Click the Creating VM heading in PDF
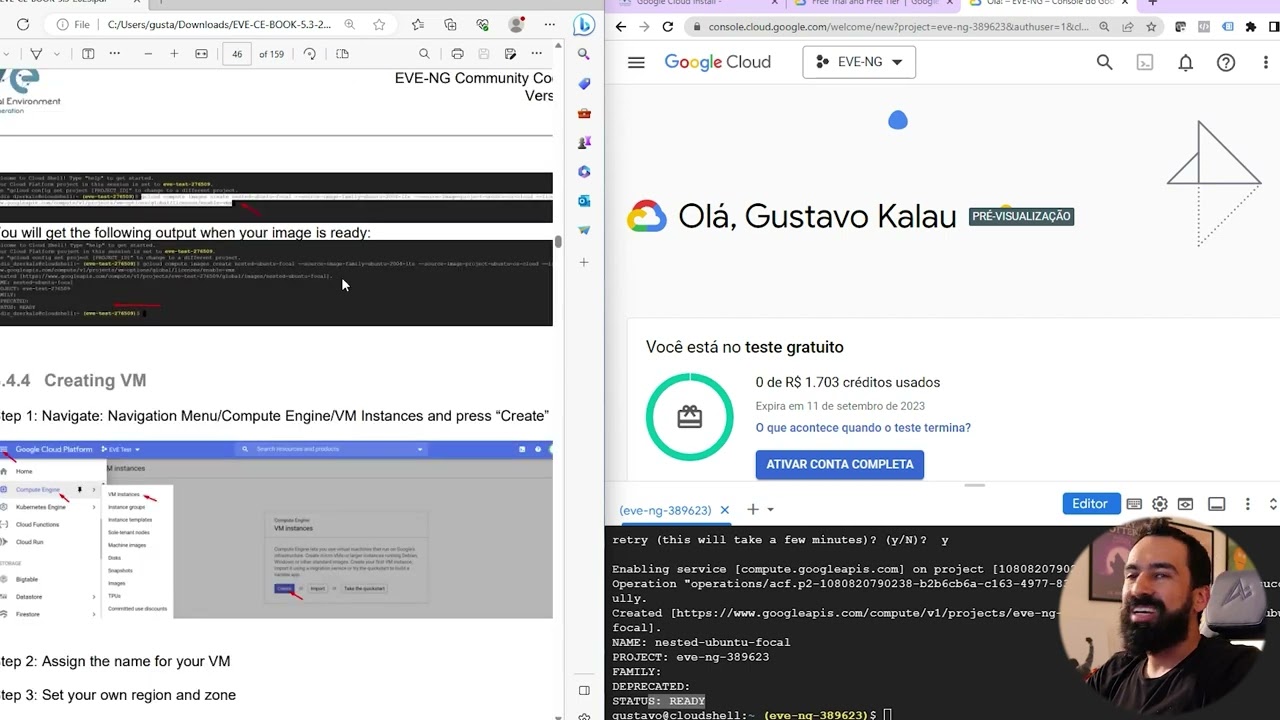Viewport: 1280px width, 720px height. coord(95,380)
